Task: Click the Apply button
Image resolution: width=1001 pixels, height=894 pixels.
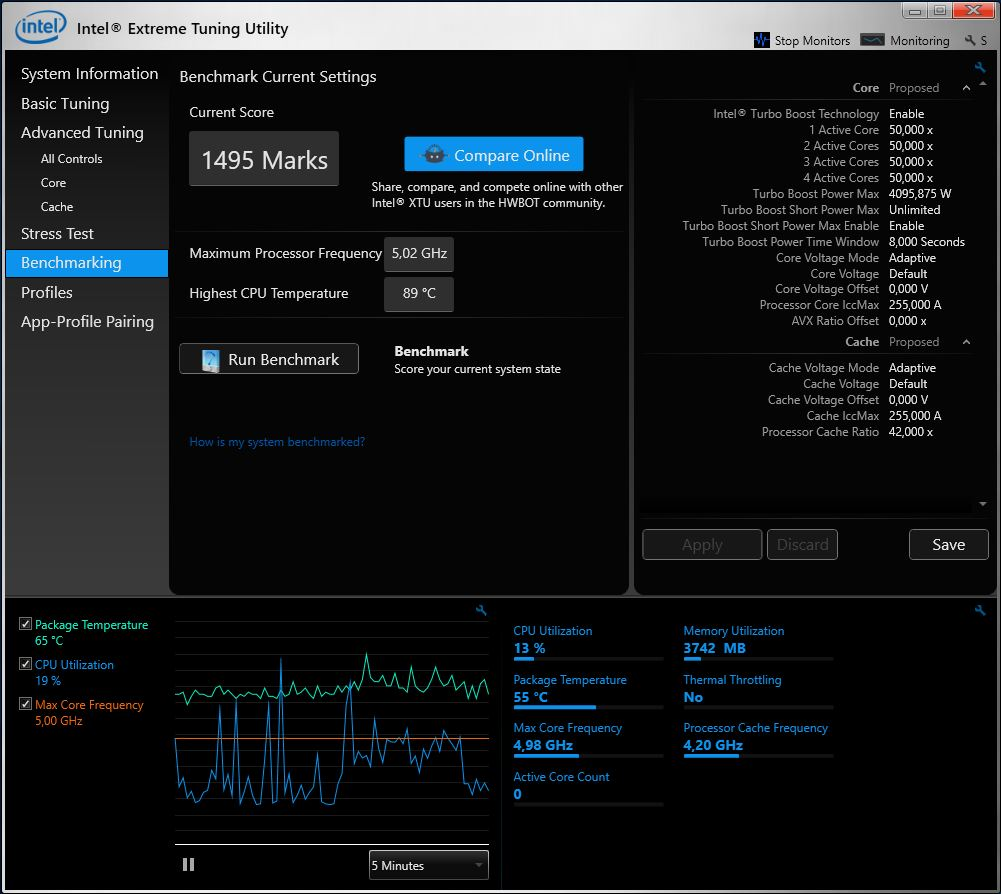Action: pos(702,545)
